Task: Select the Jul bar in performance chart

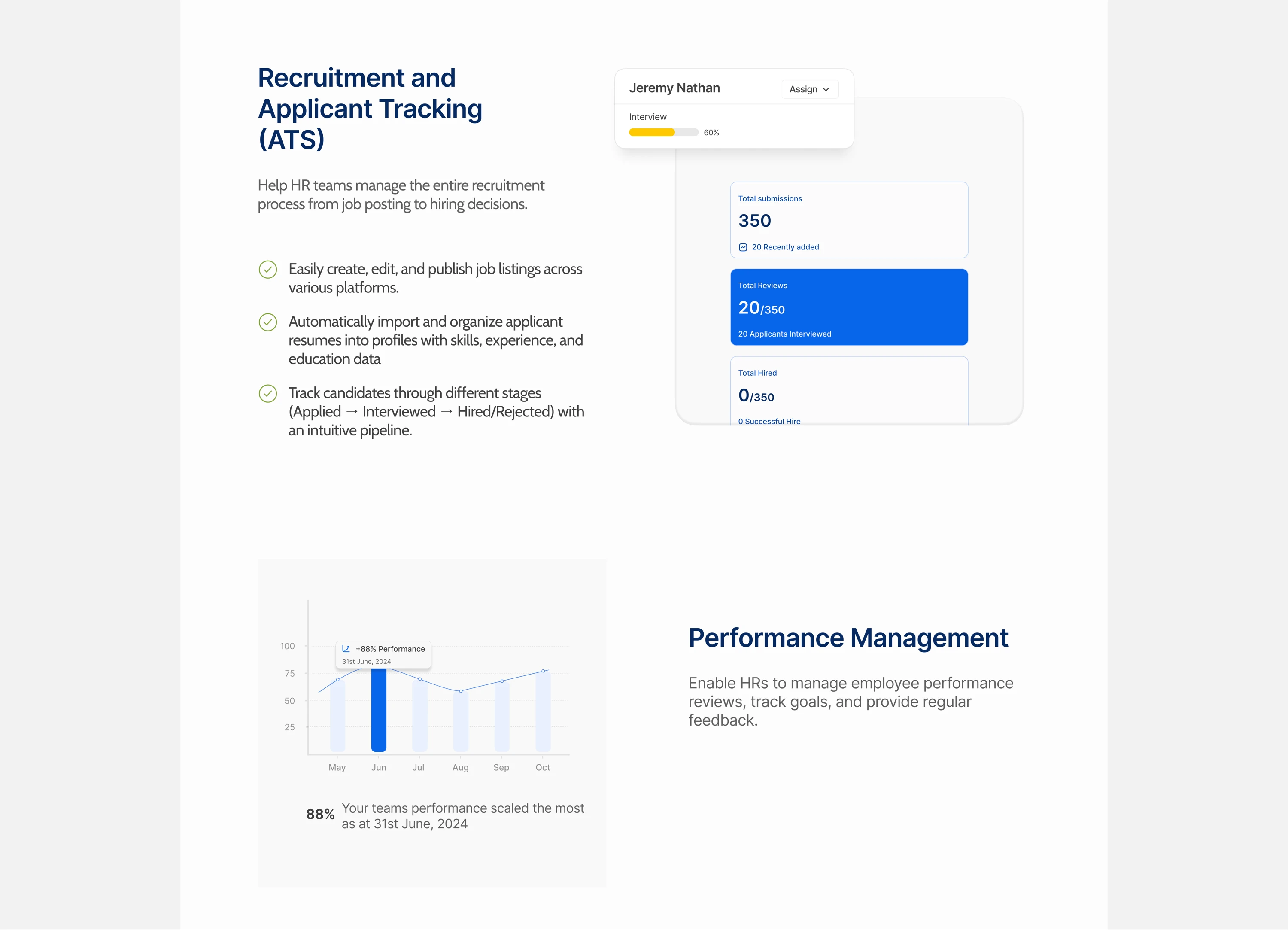Action: (420, 715)
